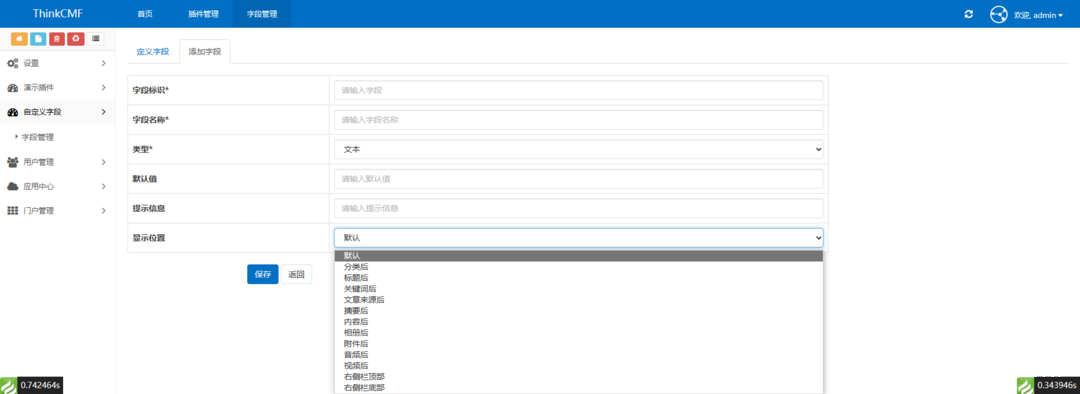Click the refresh icon in top bar

pyautogui.click(x=968, y=14)
